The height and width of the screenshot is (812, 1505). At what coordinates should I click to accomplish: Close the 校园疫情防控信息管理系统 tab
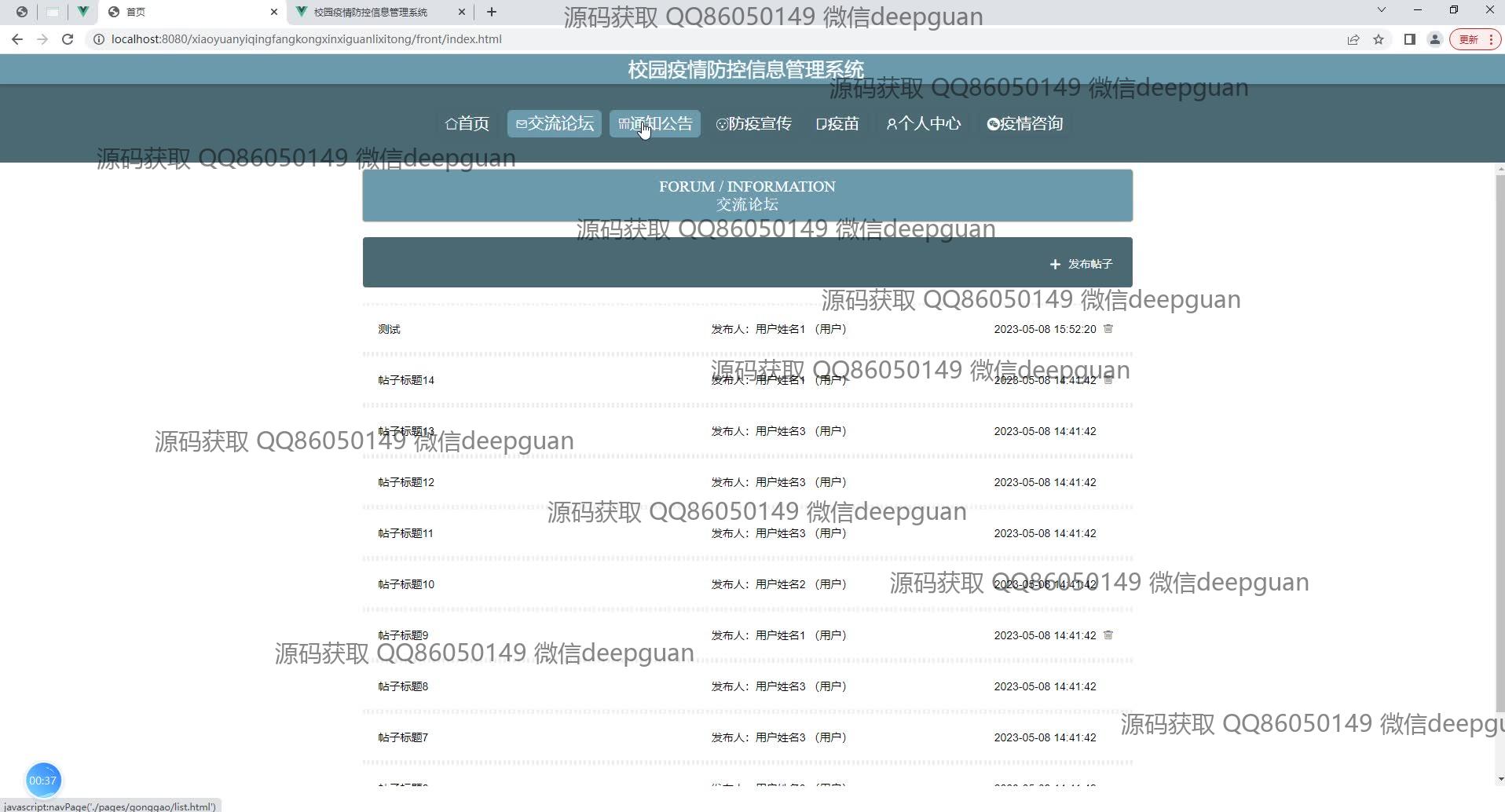point(462,12)
